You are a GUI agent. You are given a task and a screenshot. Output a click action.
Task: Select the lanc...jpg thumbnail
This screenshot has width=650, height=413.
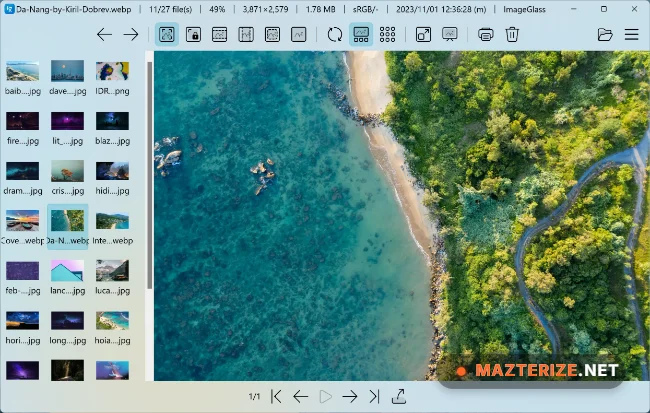(x=68, y=277)
